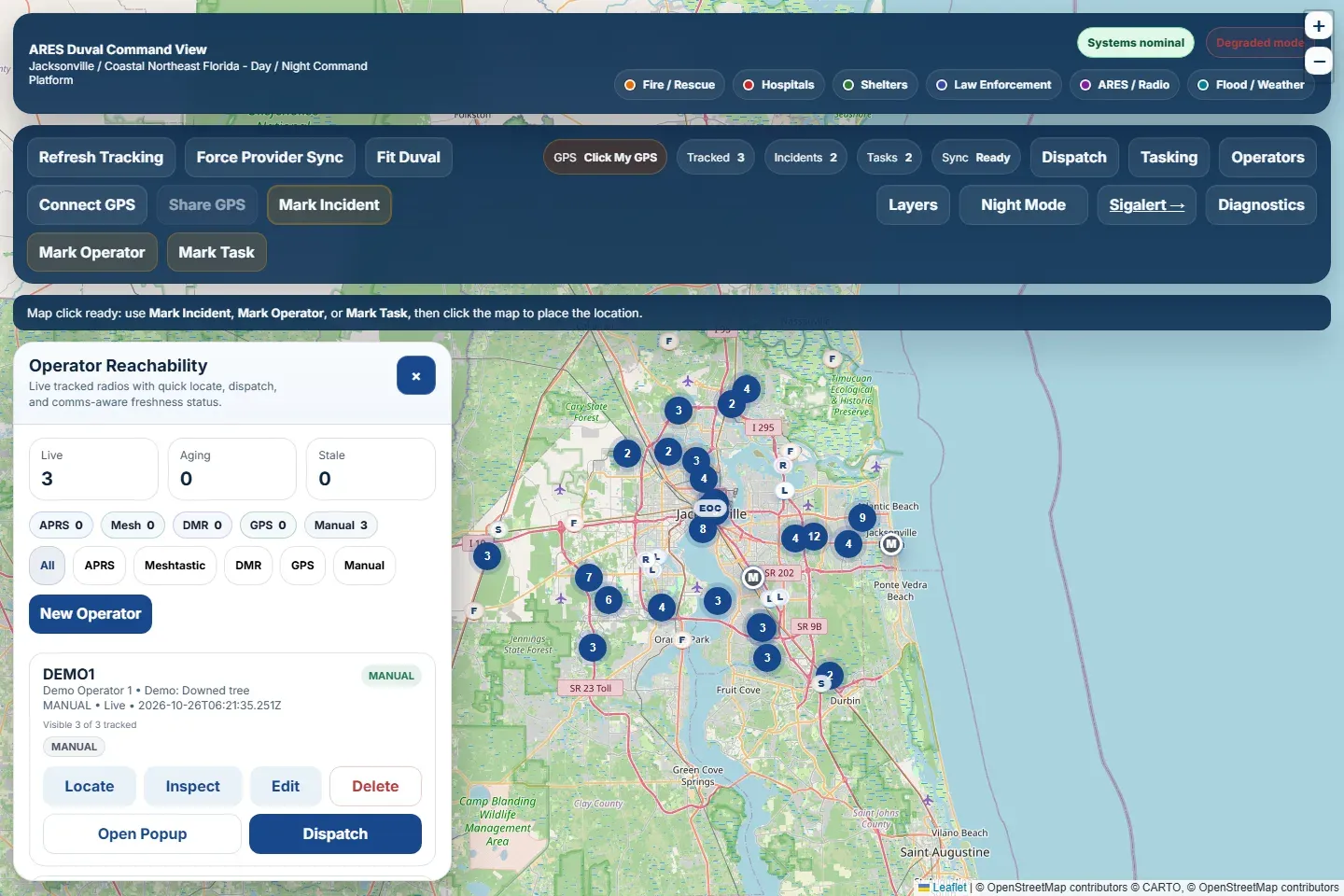The image size is (1344, 896).
Task: Select the M marker near Jacksonville Beach
Action: pos(891,543)
